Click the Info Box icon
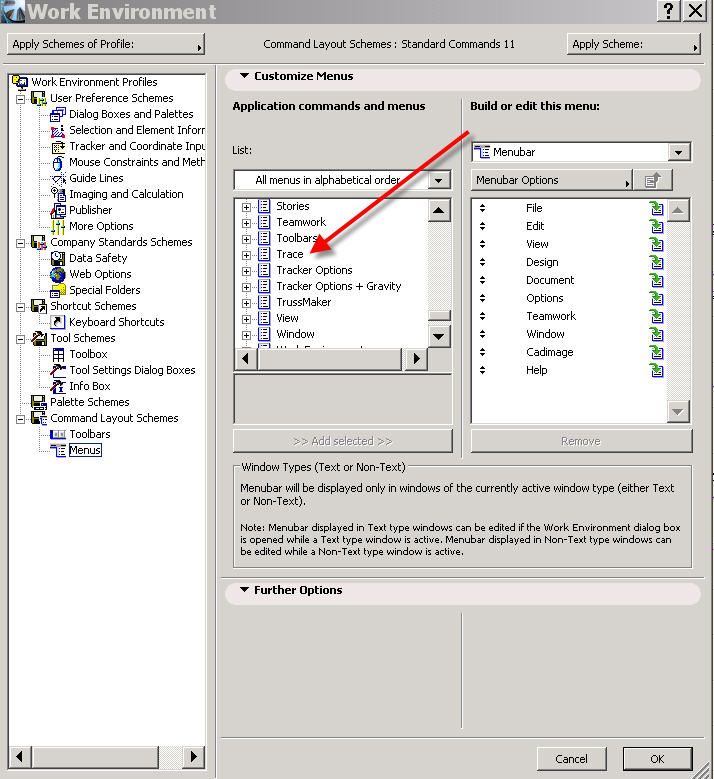The width and height of the screenshot is (714, 779). (x=58, y=386)
